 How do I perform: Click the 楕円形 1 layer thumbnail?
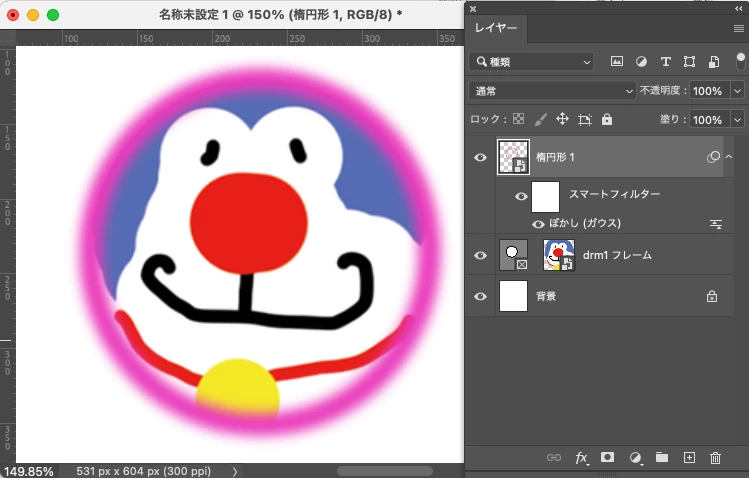coord(514,157)
